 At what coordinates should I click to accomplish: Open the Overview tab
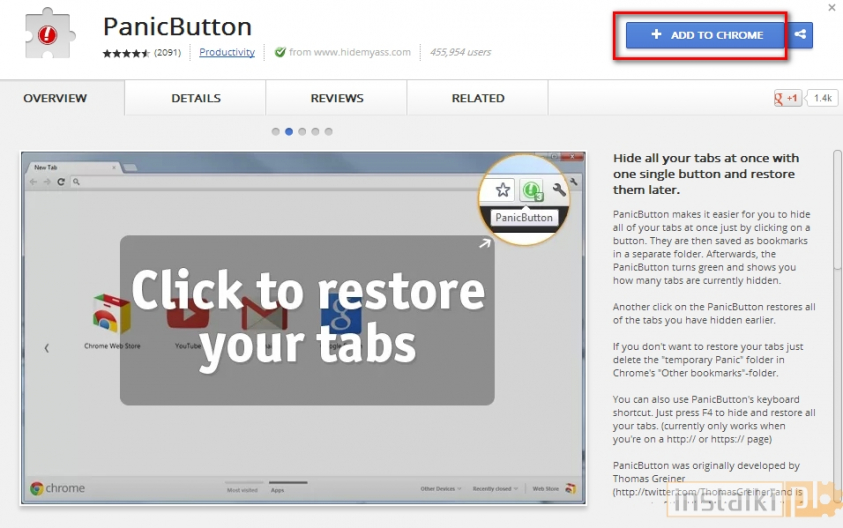tap(55, 98)
